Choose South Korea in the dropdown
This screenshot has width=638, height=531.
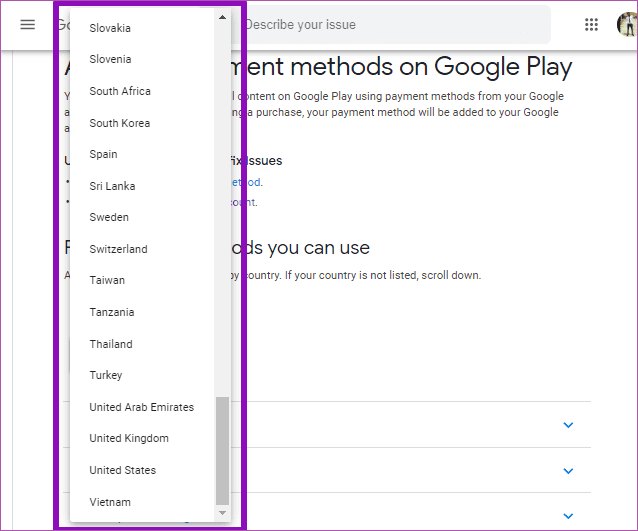(x=142, y=123)
